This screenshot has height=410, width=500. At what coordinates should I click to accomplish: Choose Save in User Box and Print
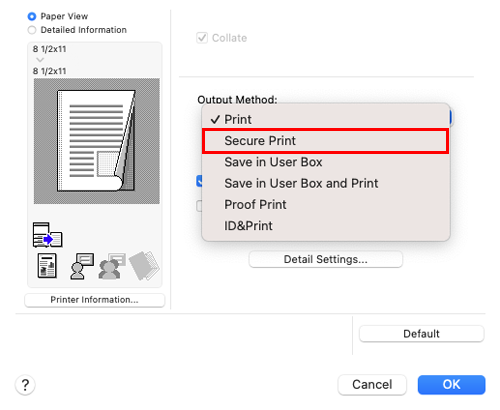[326, 183]
